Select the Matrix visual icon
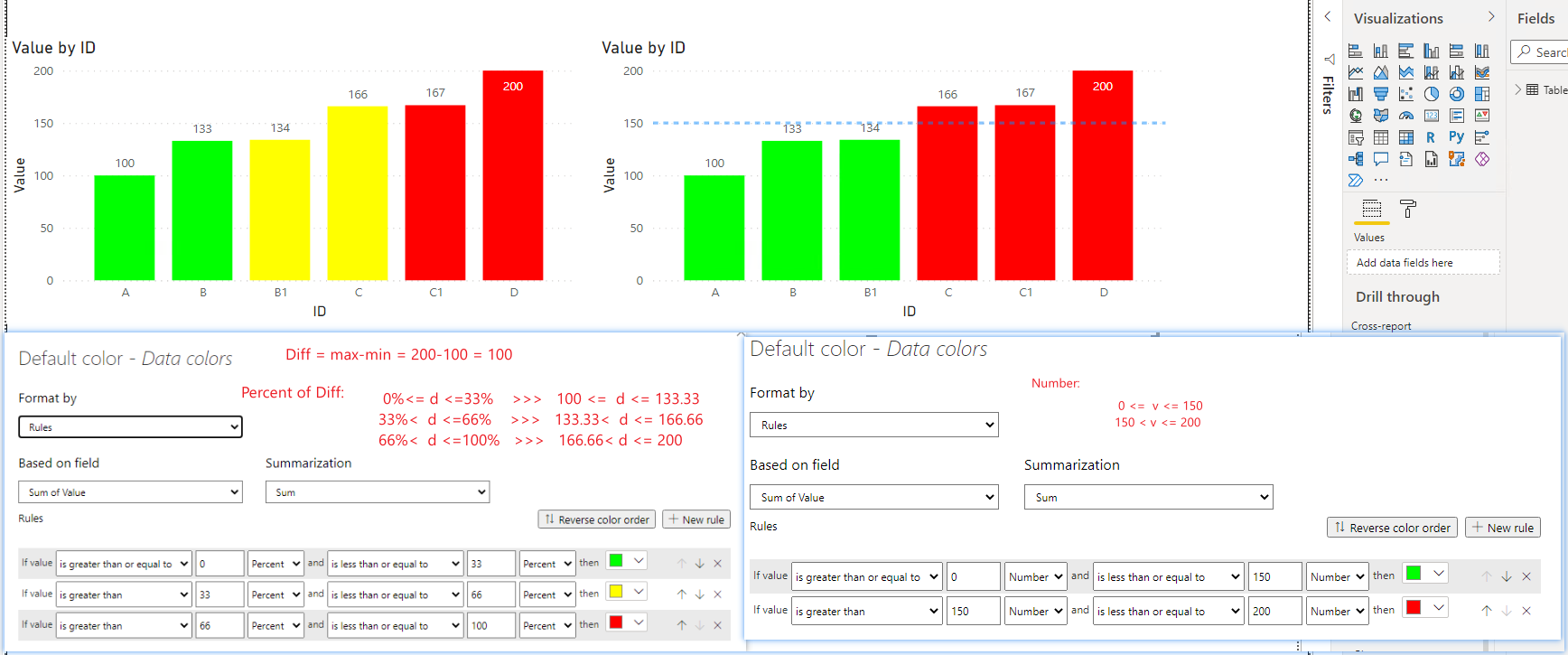1568x655 pixels. [1406, 137]
